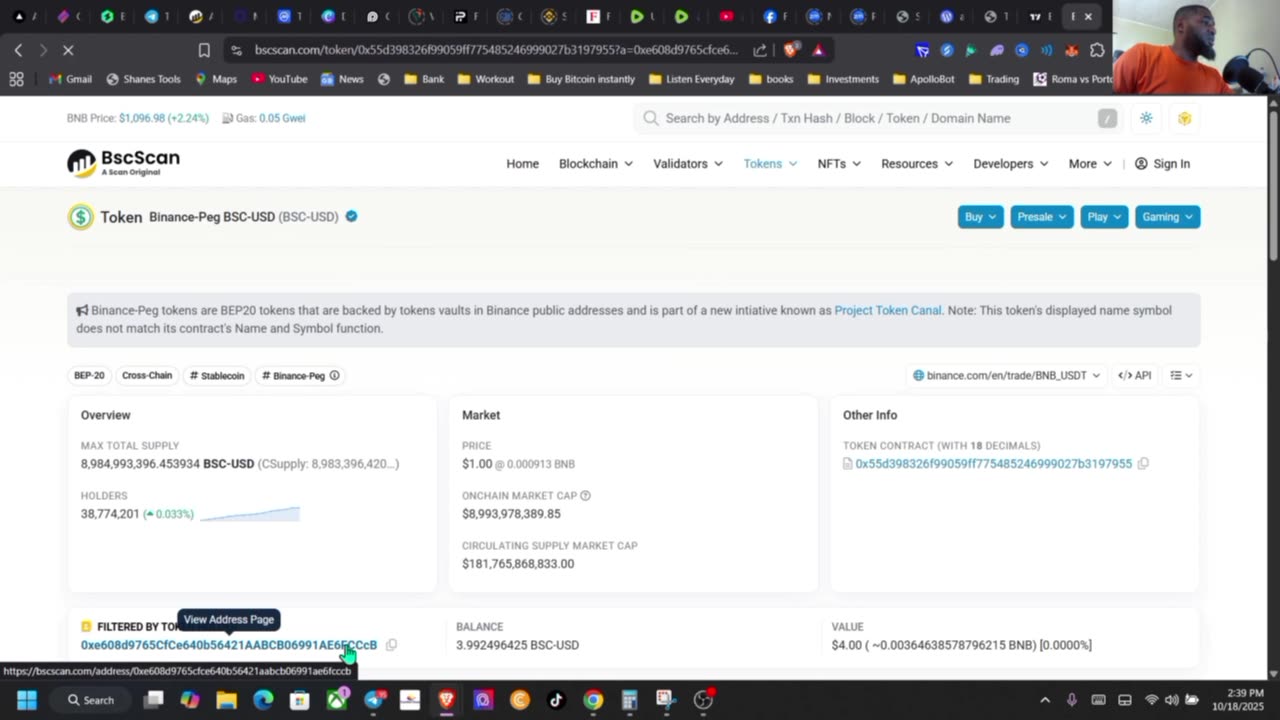This screenshot has height=720, width=1280.
Task: Open the Calculator from taskbar
Action: [x=630, y=700]
